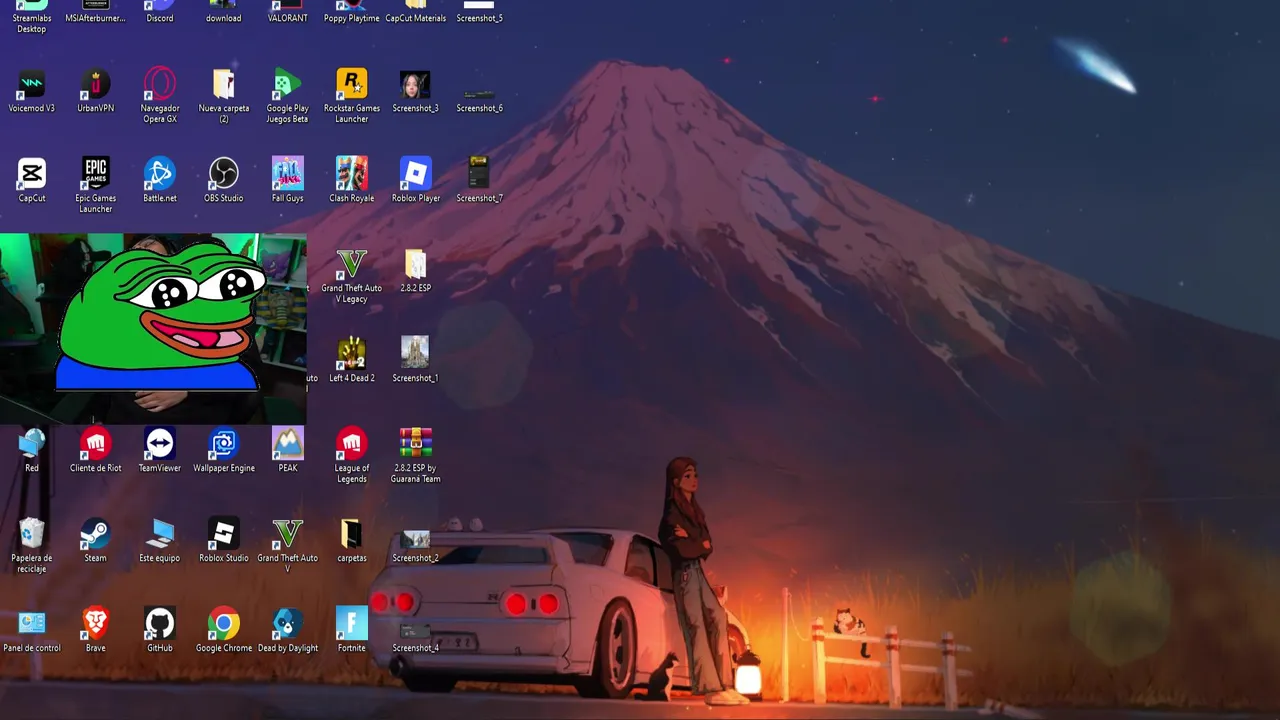
Task: Launch the VALORANT shortcut
Action: (x=288, y=12)
